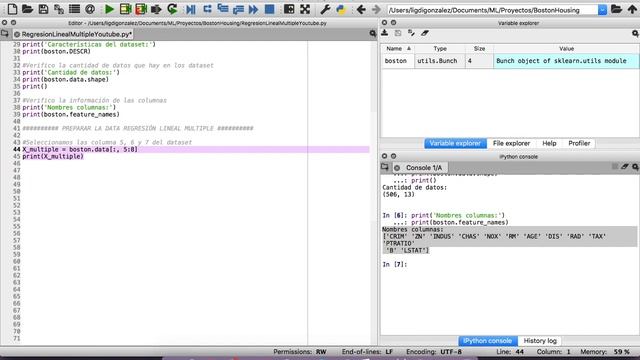Image resolution: width=640 pixels, height=360 pixels.
Task: Expand working directory path dropdown
Action: (x=602, y=10)
